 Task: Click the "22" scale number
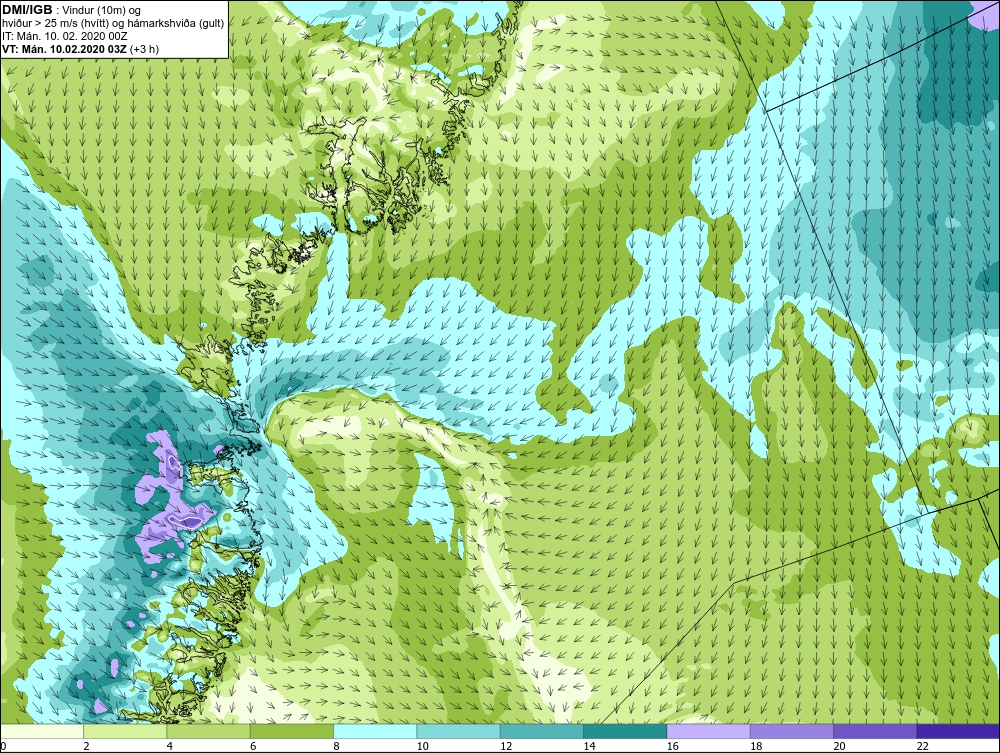tap(923, 746)
